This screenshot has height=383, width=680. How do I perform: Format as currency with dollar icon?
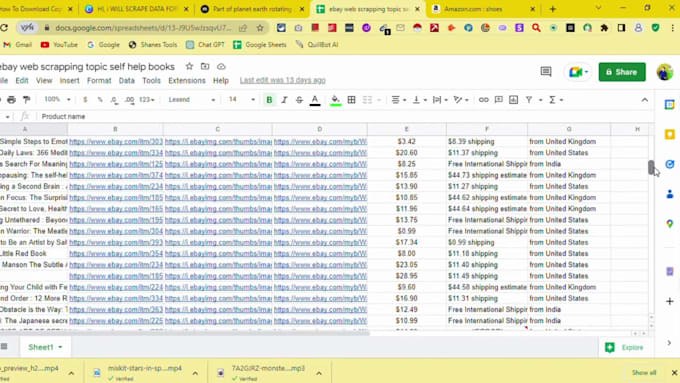[x=85, y=100]
